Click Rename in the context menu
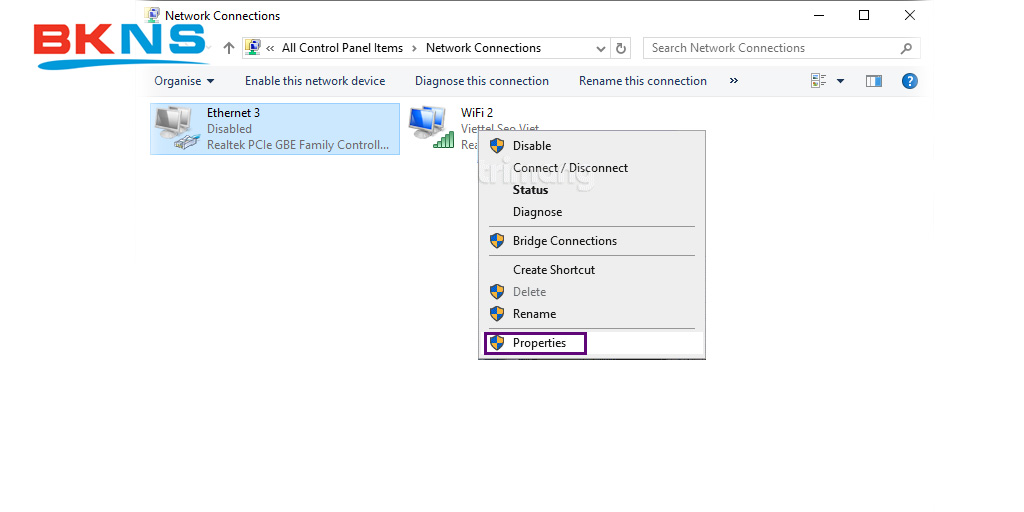The width and height of the screenshot is (1024, 512). click(534, 314)
